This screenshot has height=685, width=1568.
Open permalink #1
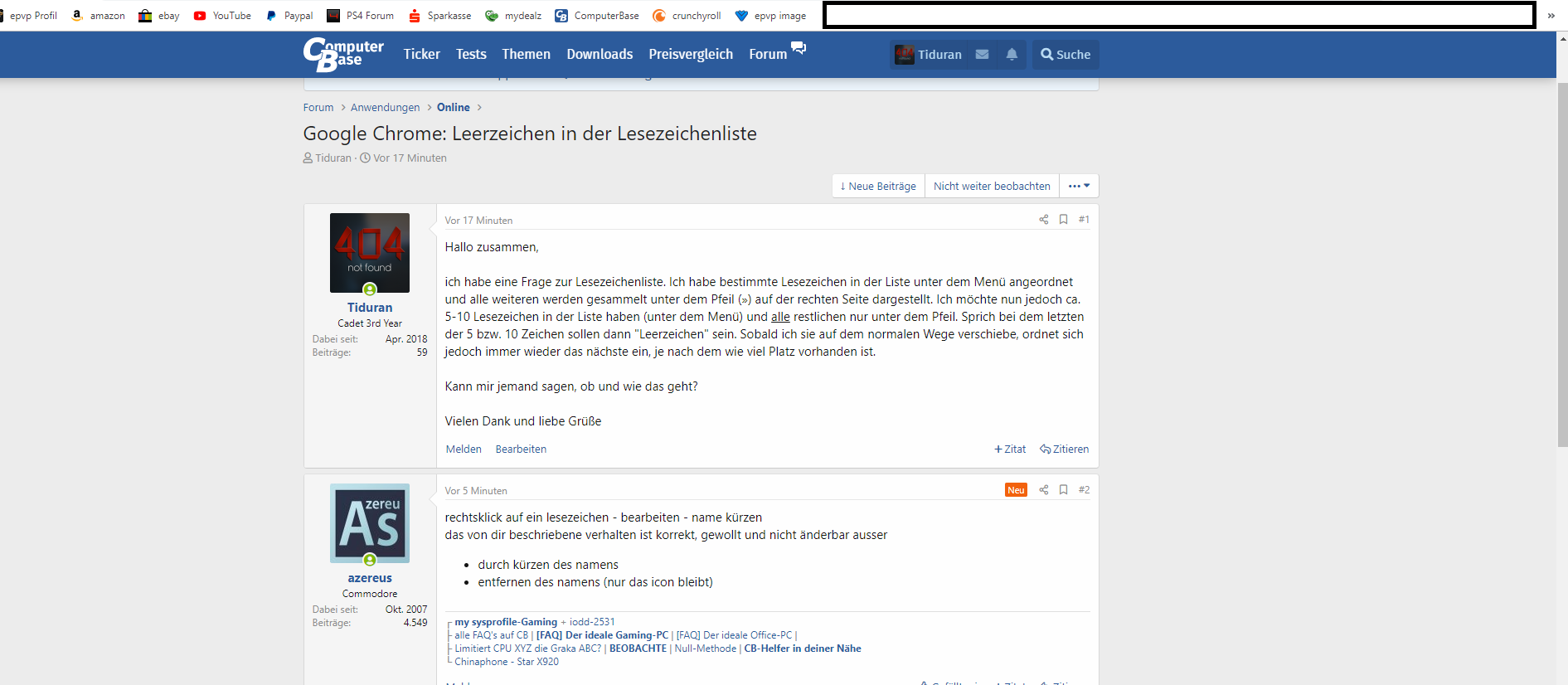point(1084,220)
